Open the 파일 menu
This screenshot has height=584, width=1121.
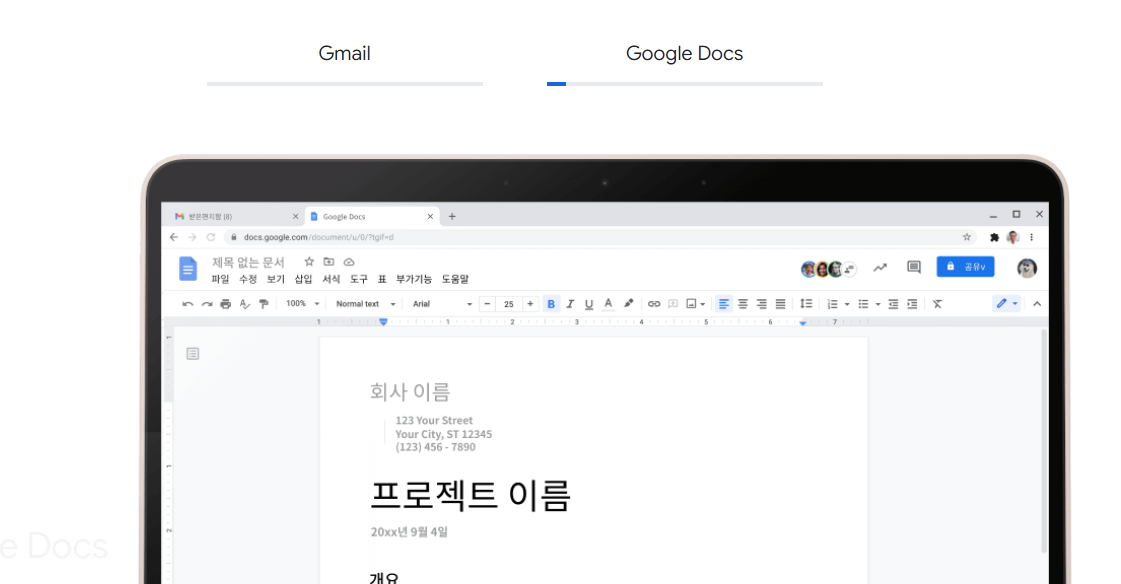pos(220,279)
